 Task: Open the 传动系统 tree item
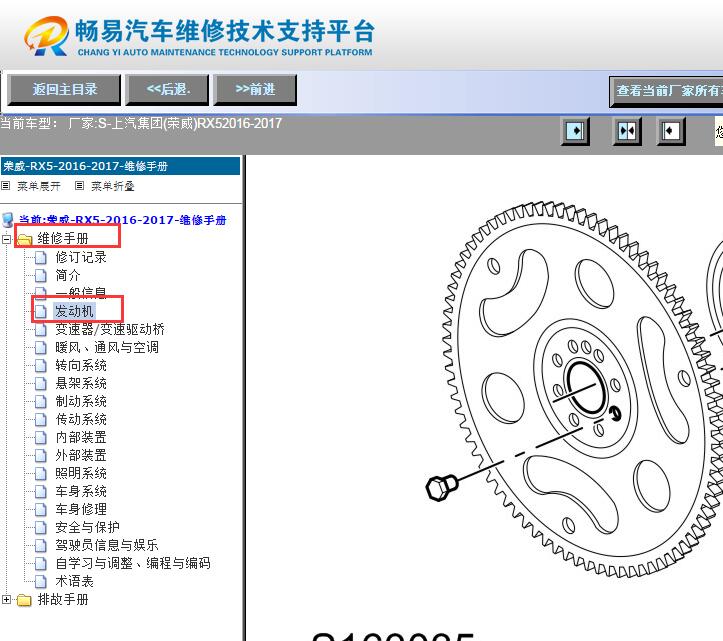pyautogui.click(x=81, y=419)
